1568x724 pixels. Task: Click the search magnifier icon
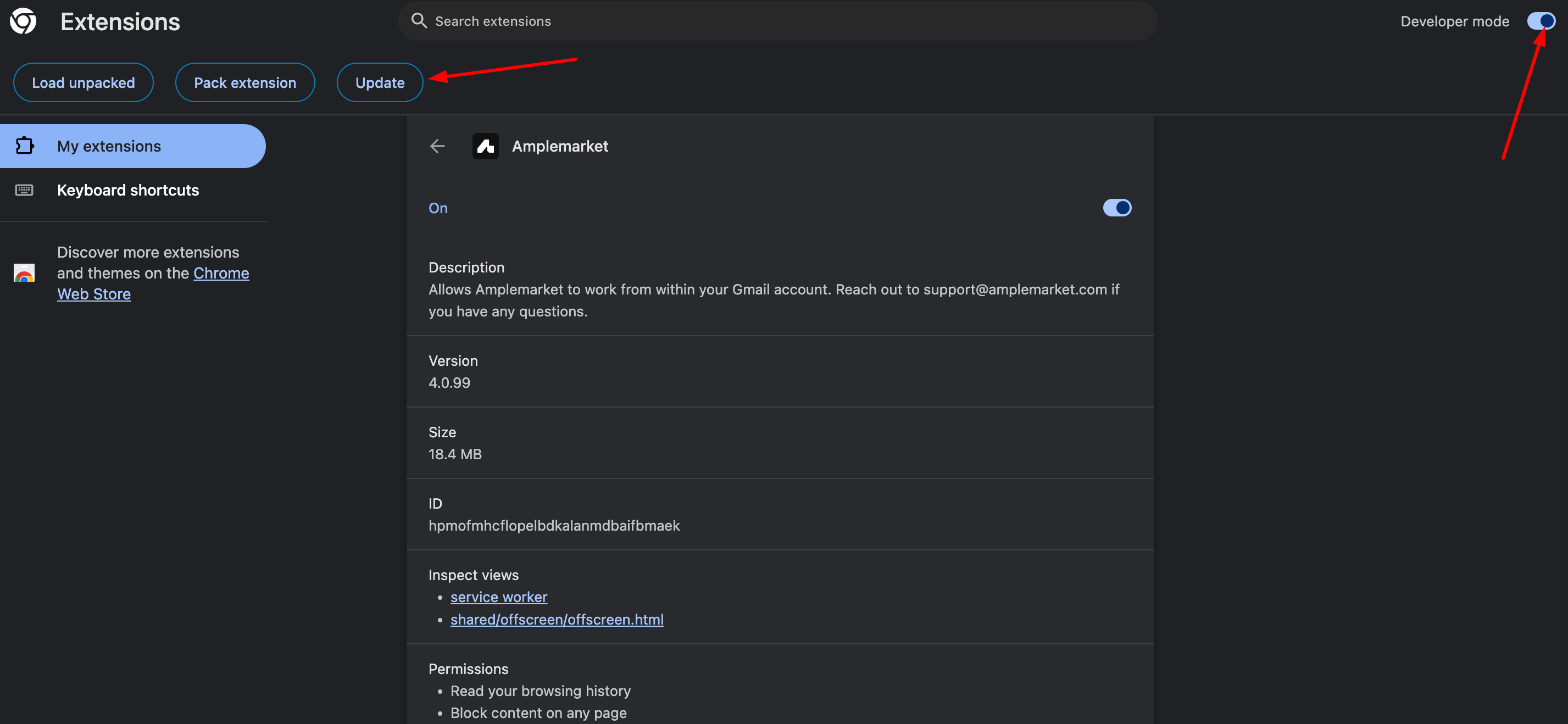point(419,21)
